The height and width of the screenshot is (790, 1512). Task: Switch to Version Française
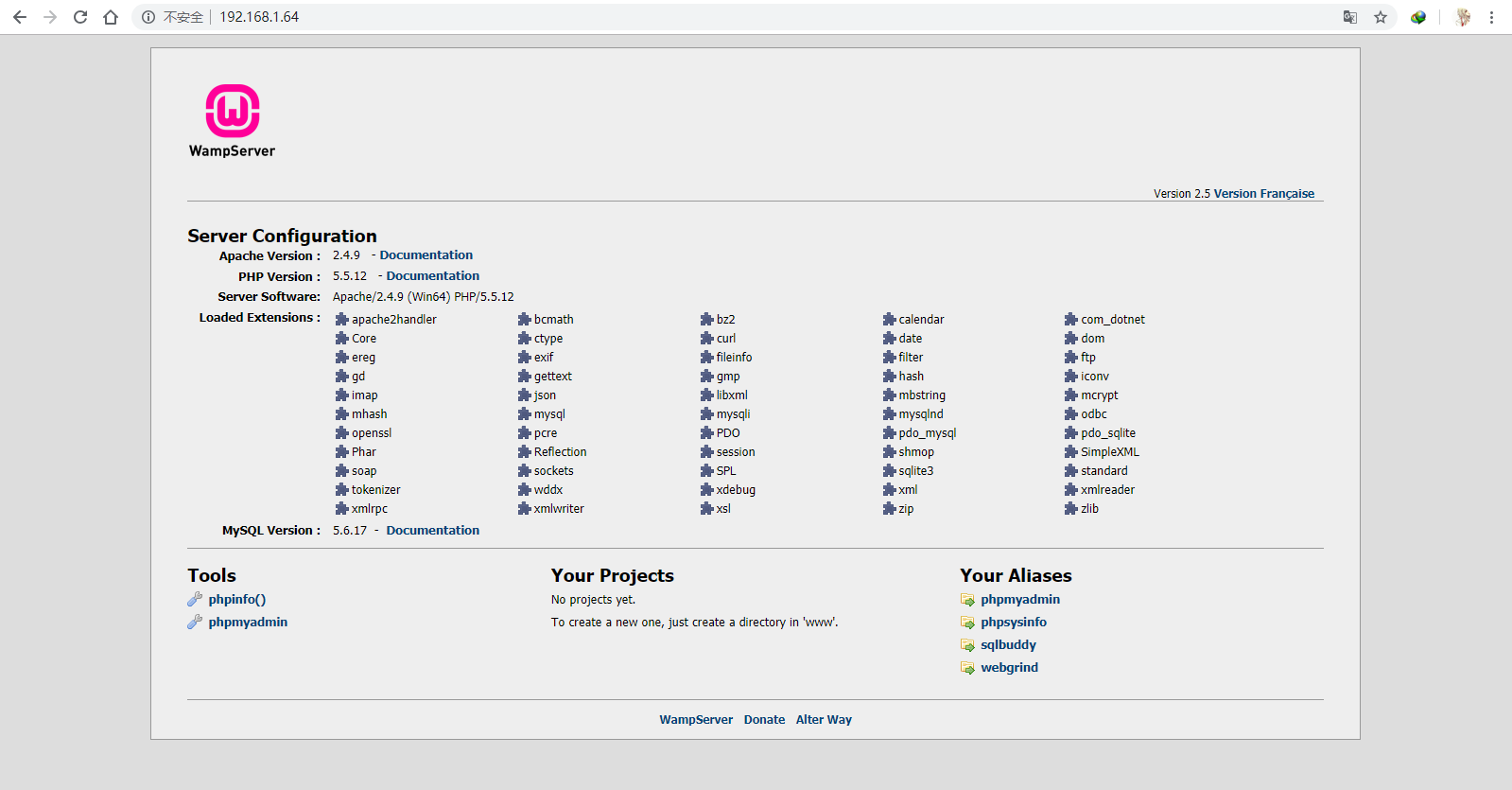[1263, 194]
